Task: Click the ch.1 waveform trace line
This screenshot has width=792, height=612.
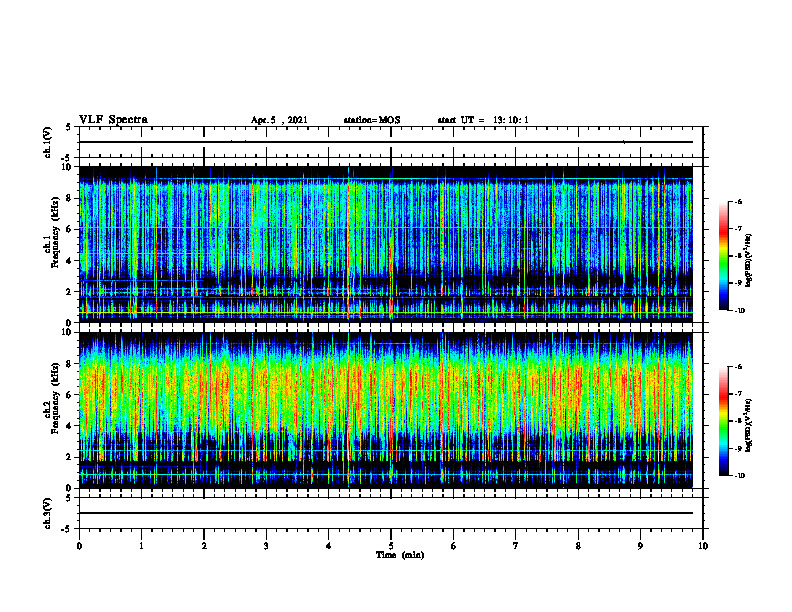Action: pos(386,142)
